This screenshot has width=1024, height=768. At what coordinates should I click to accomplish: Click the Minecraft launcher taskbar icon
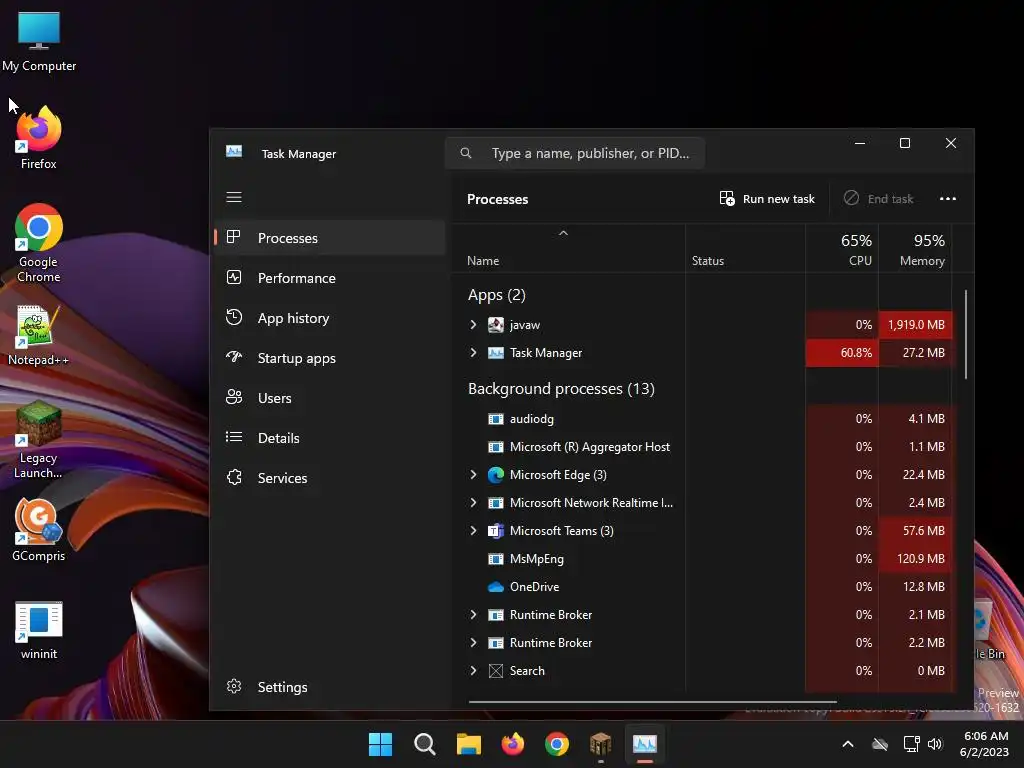click(x=601, y=744)
